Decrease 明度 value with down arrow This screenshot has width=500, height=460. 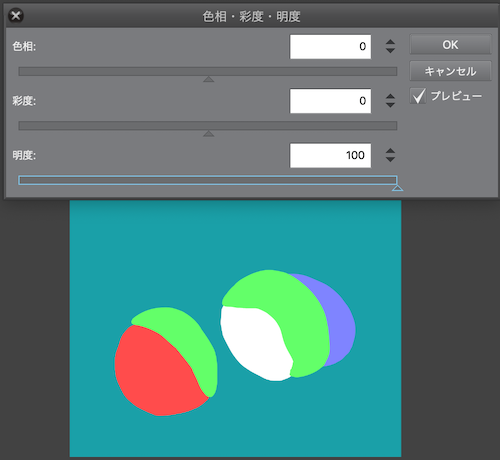[x=390, y=159]
